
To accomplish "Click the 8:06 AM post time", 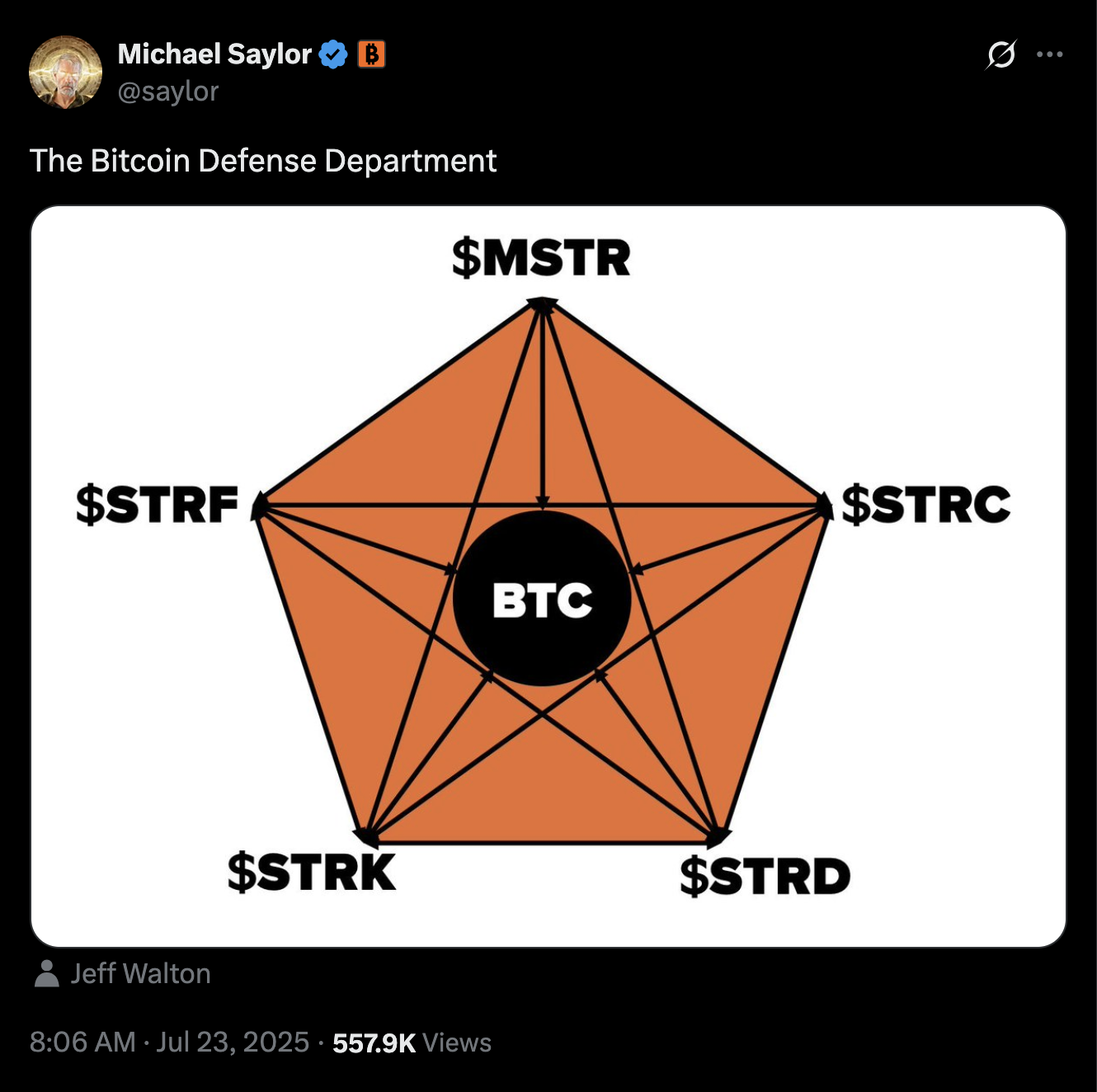I will (82, 1043).
